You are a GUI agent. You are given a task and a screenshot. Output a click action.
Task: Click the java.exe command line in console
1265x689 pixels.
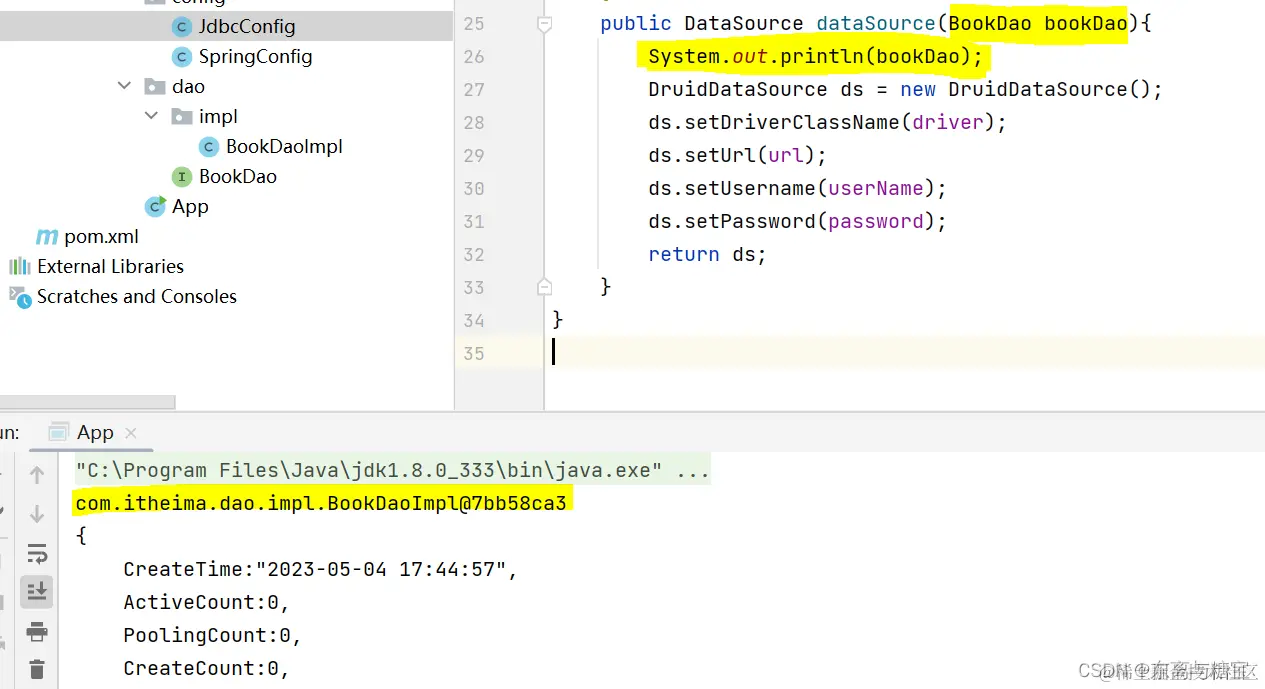(392, 470)
